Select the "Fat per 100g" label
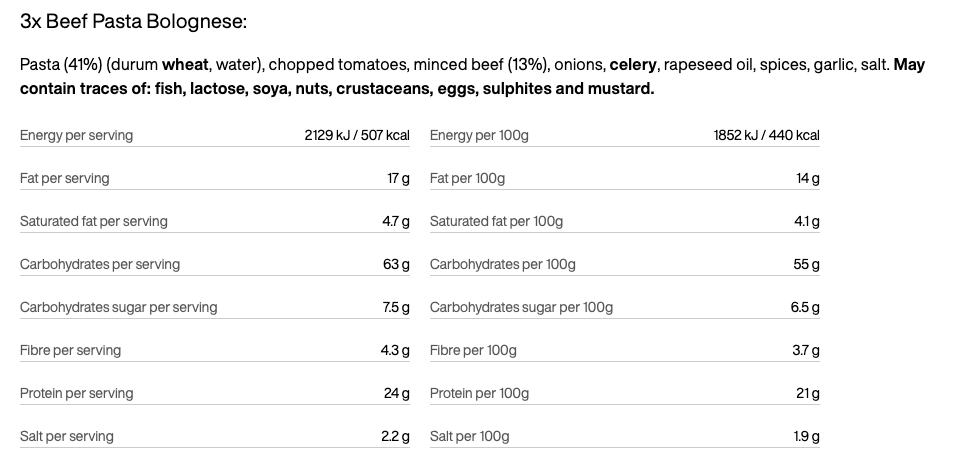The image size is (974, 462). click(467, 178)
